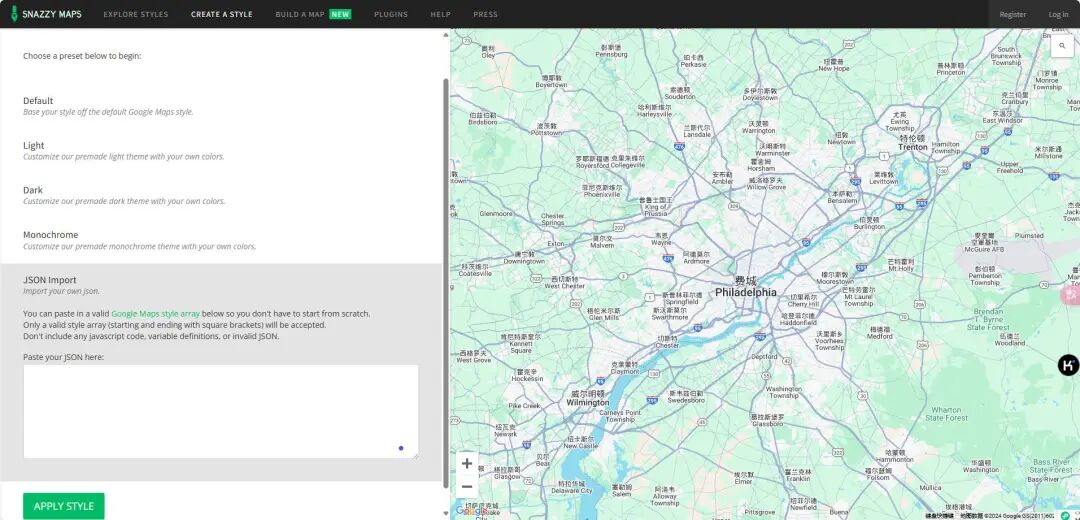
Task: Open the Google Maps style array link
Action: pyautogui.click(x=155, y=313)
